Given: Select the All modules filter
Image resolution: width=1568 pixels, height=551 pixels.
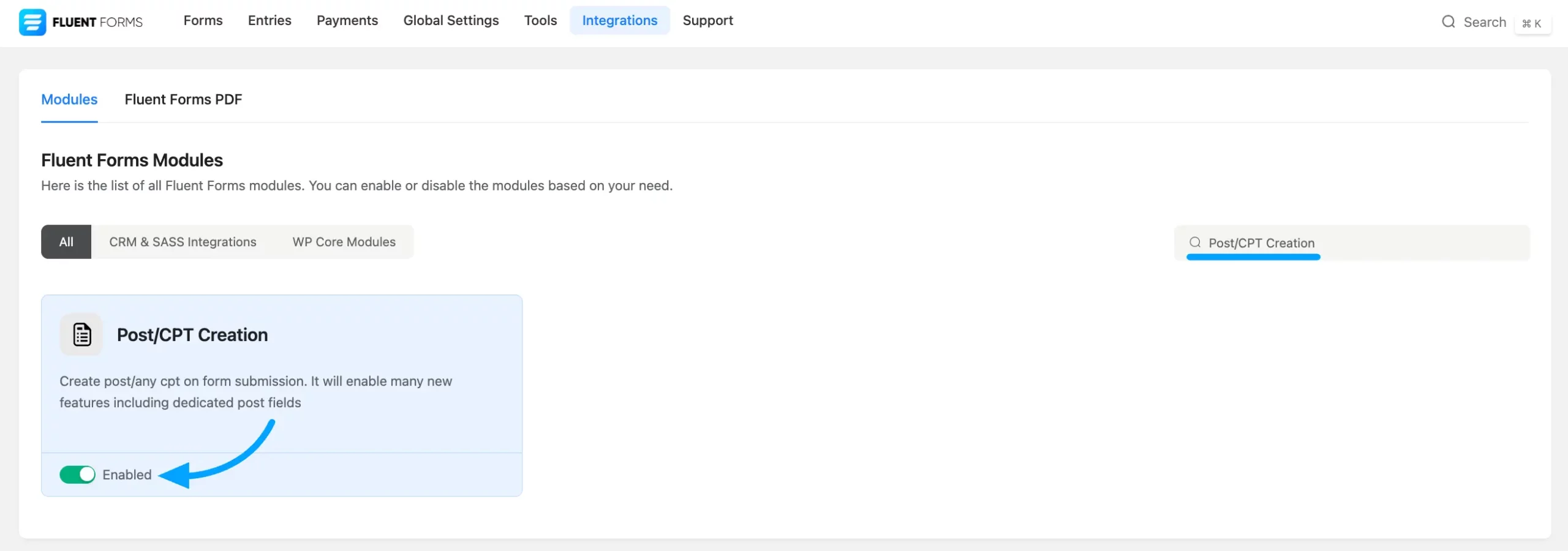Looking at the screenshot, I should [x=66, y=242].
